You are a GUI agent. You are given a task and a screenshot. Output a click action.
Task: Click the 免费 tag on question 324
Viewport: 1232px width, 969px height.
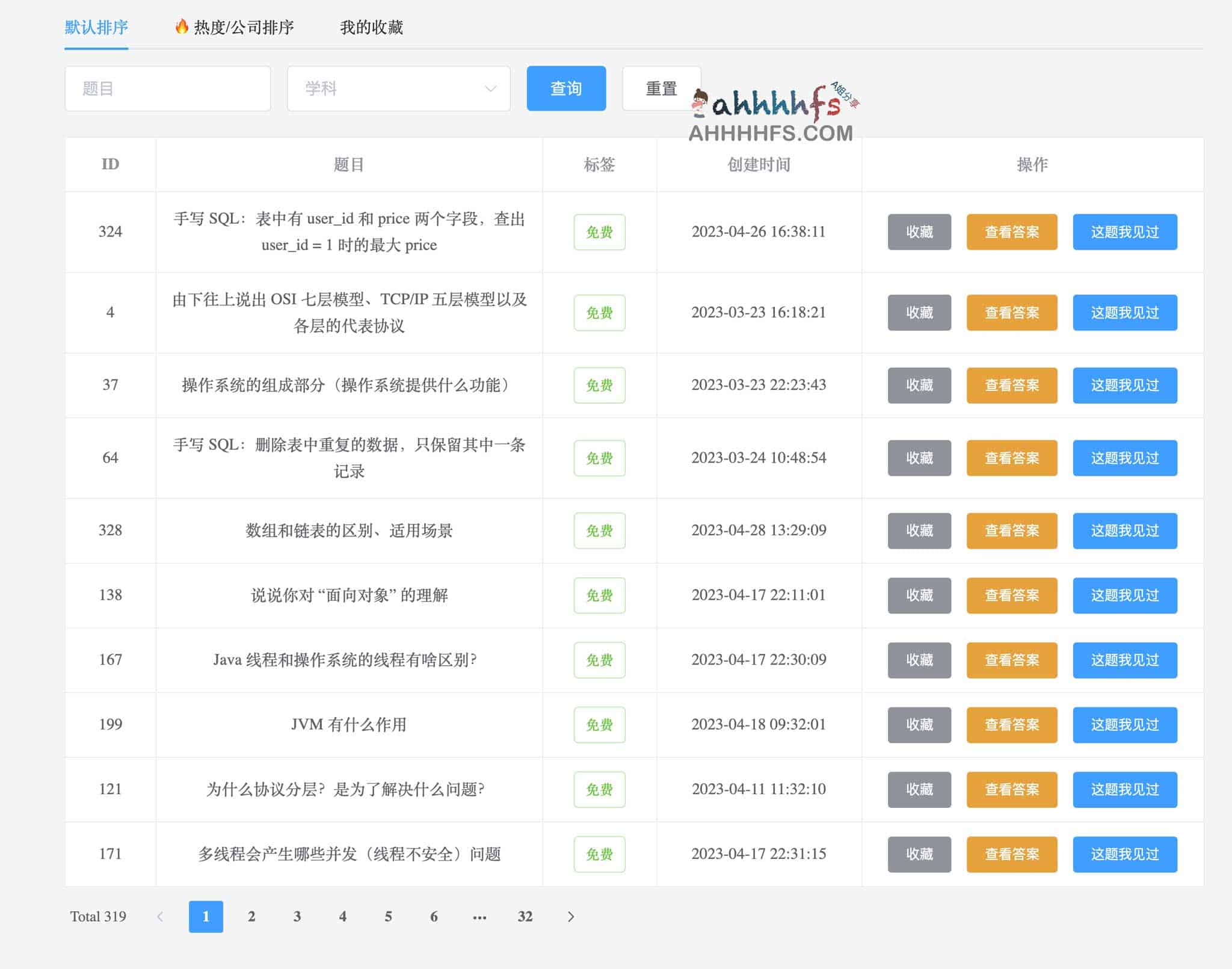599,232
